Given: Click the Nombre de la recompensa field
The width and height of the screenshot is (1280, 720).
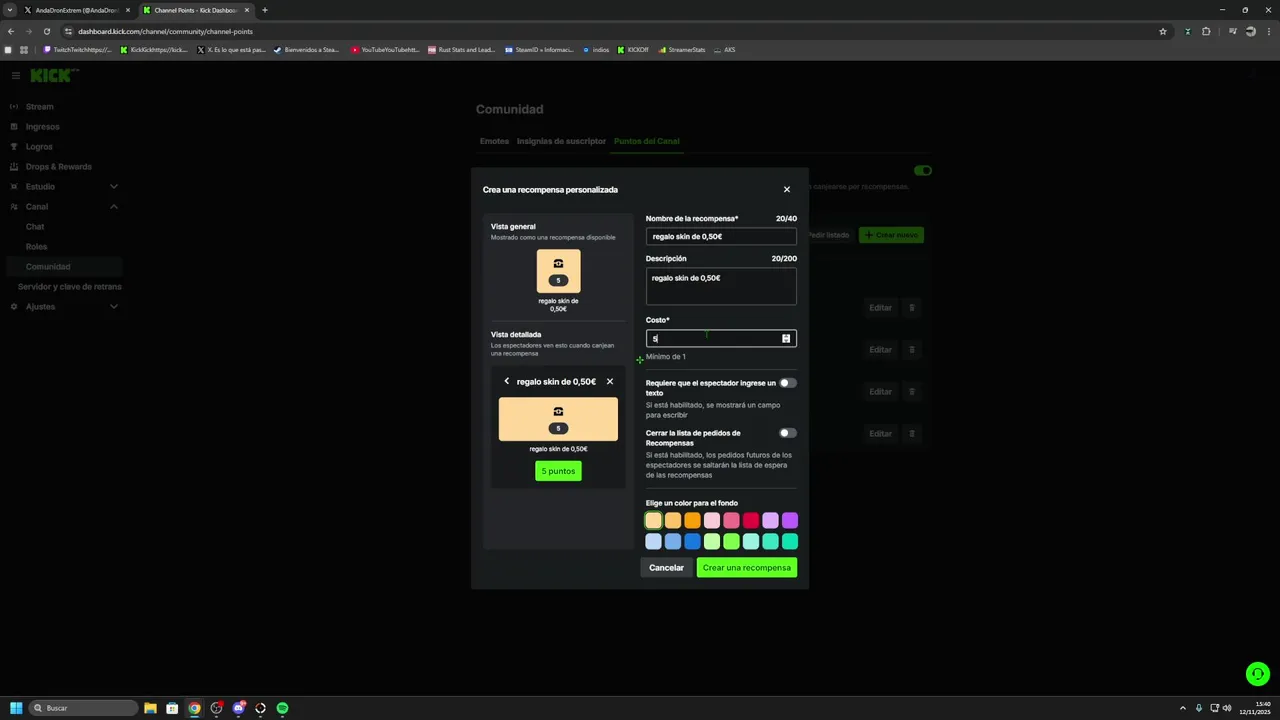Looking at the screenshot, I should pos(721,237).
